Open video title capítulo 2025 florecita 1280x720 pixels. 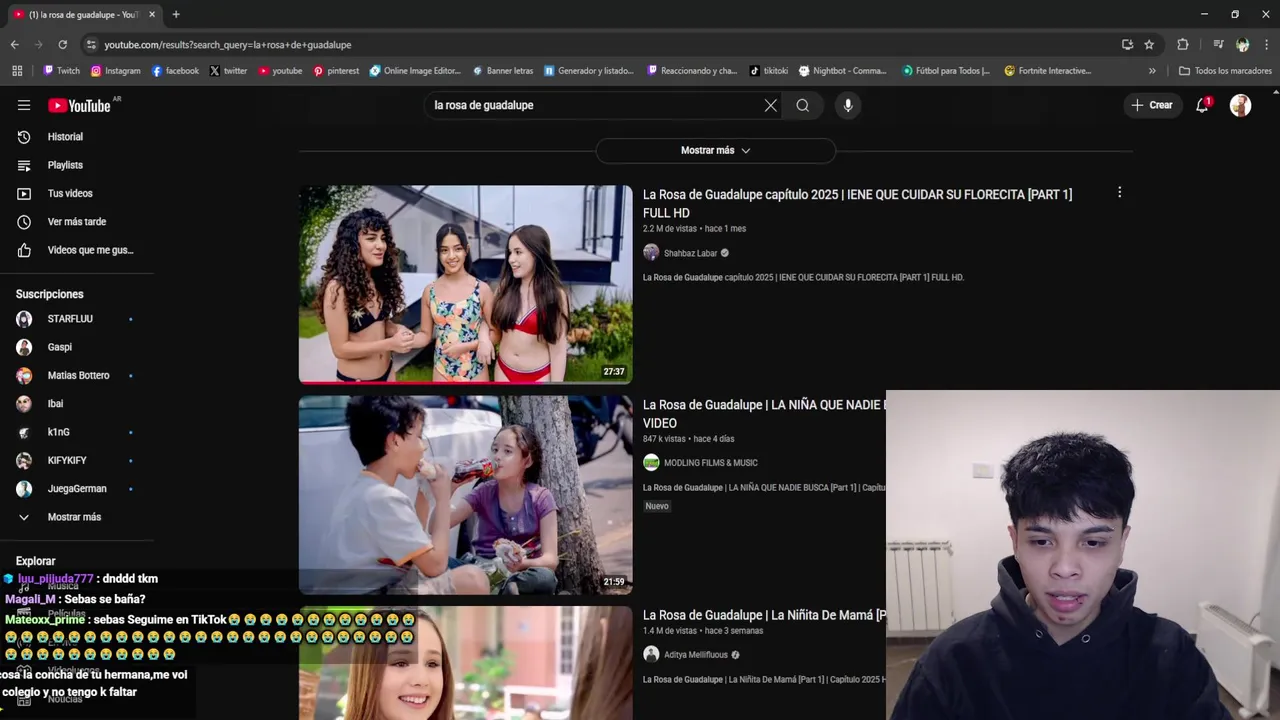tap(858, 204)
